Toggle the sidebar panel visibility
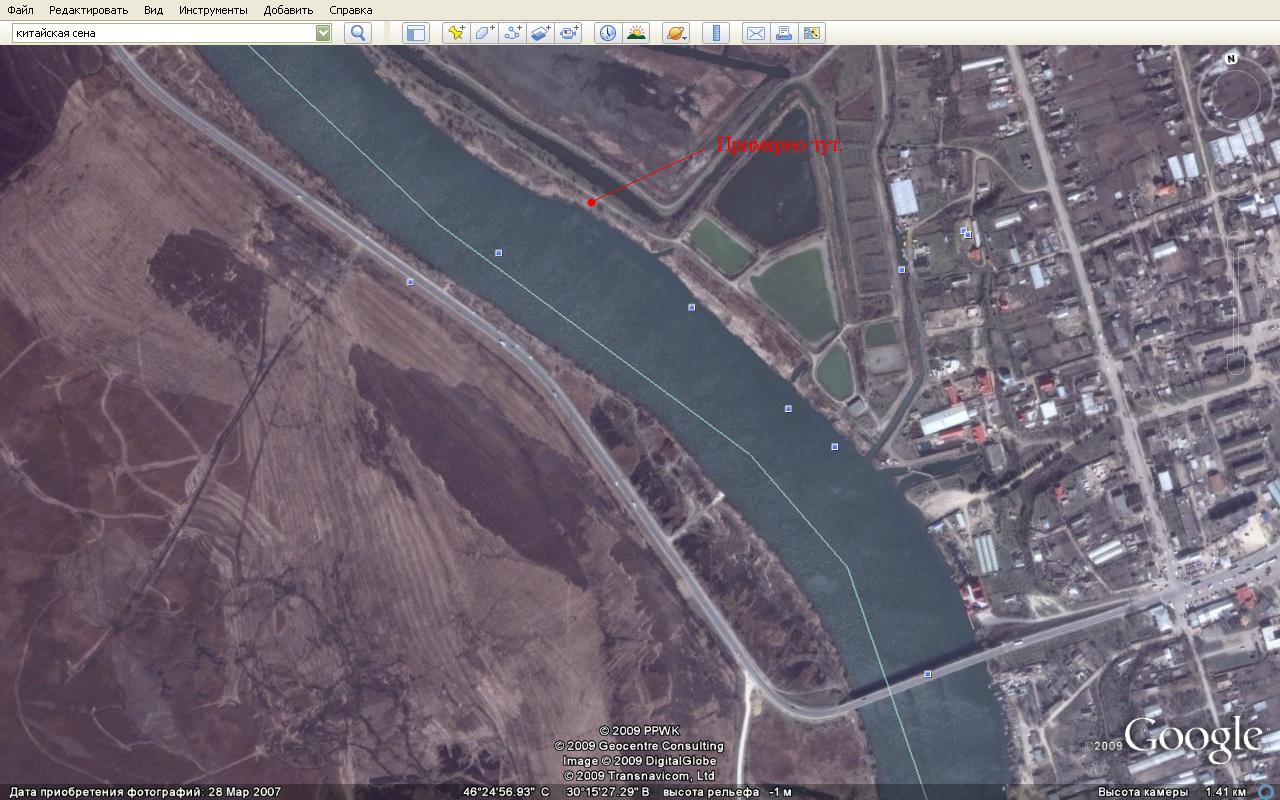Screen dimensions: 1280x800 (x=415, y=33)
